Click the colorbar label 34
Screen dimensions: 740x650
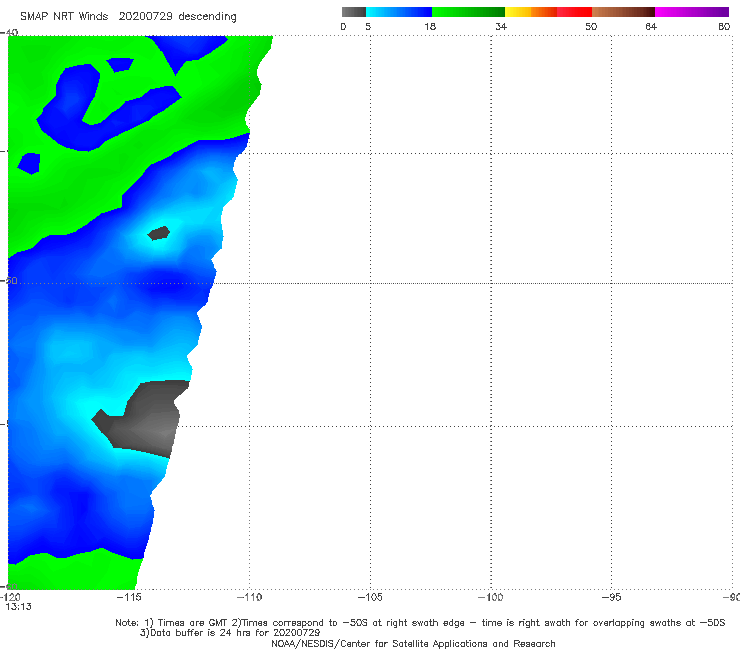point(501,27)
